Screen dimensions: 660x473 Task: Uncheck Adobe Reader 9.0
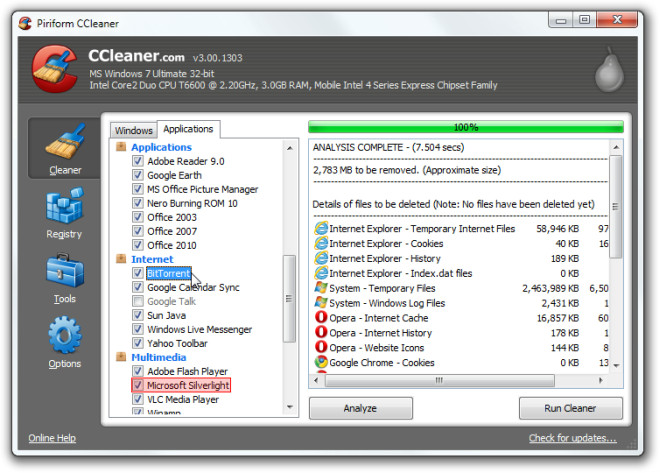(137, 161)
